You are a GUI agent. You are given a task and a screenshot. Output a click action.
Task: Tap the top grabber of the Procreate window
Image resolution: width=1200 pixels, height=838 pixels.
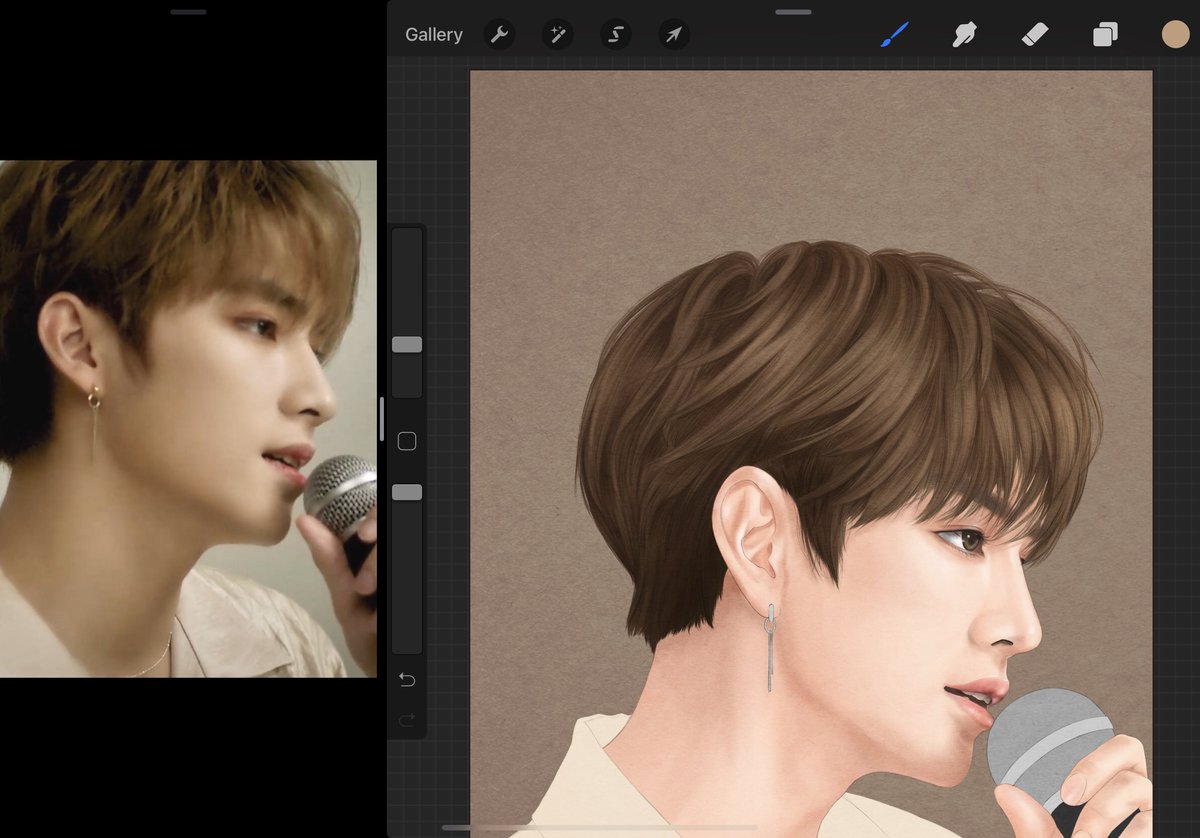793,12
